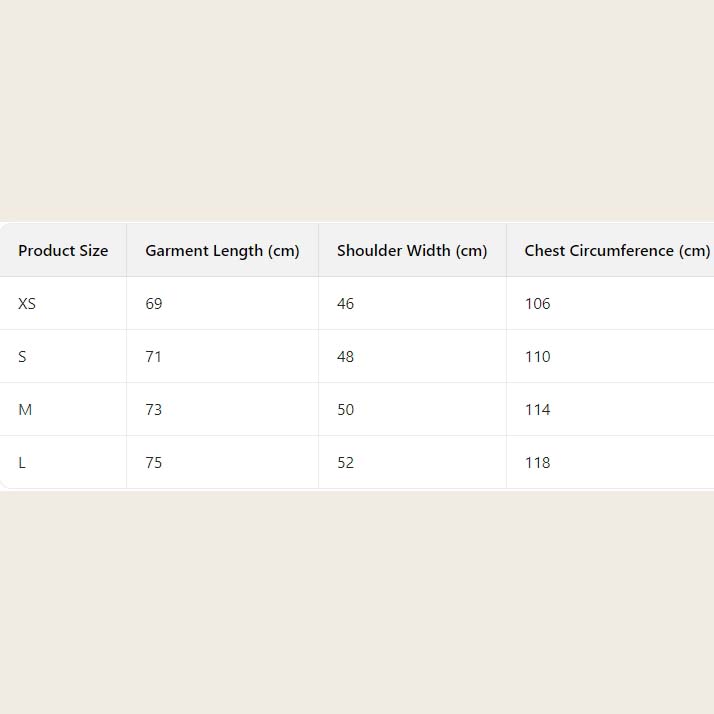Click the Garment Length (cm) header
This screenshot has height=714, width=714.
pyautogui.click(x=222, y=251)
